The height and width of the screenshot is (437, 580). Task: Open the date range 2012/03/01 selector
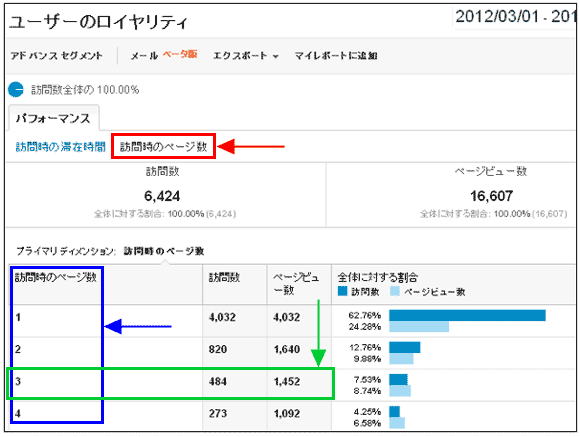coord(516,16)
